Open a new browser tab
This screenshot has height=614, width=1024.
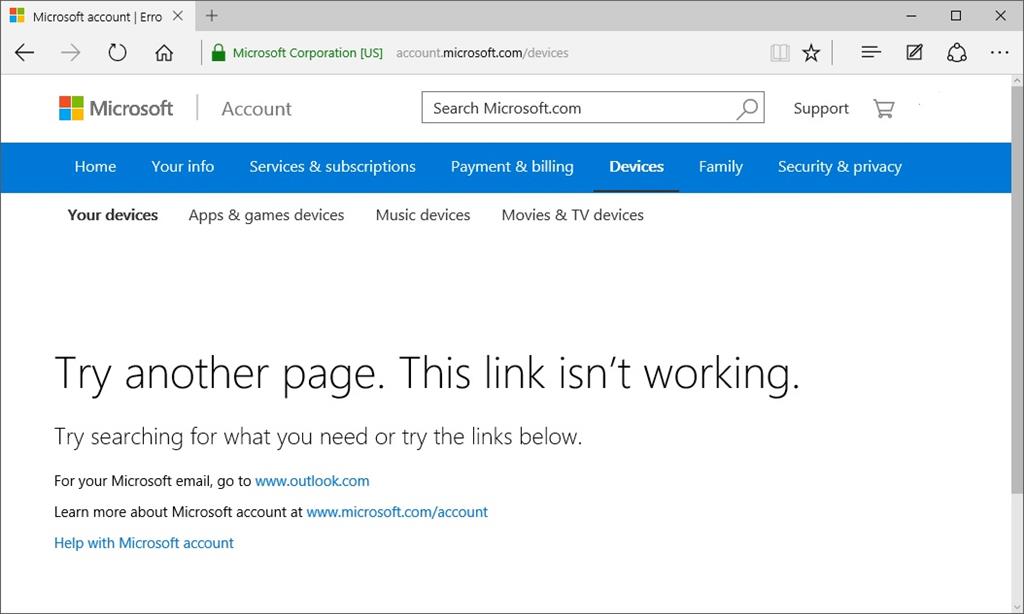coord(212,16)
